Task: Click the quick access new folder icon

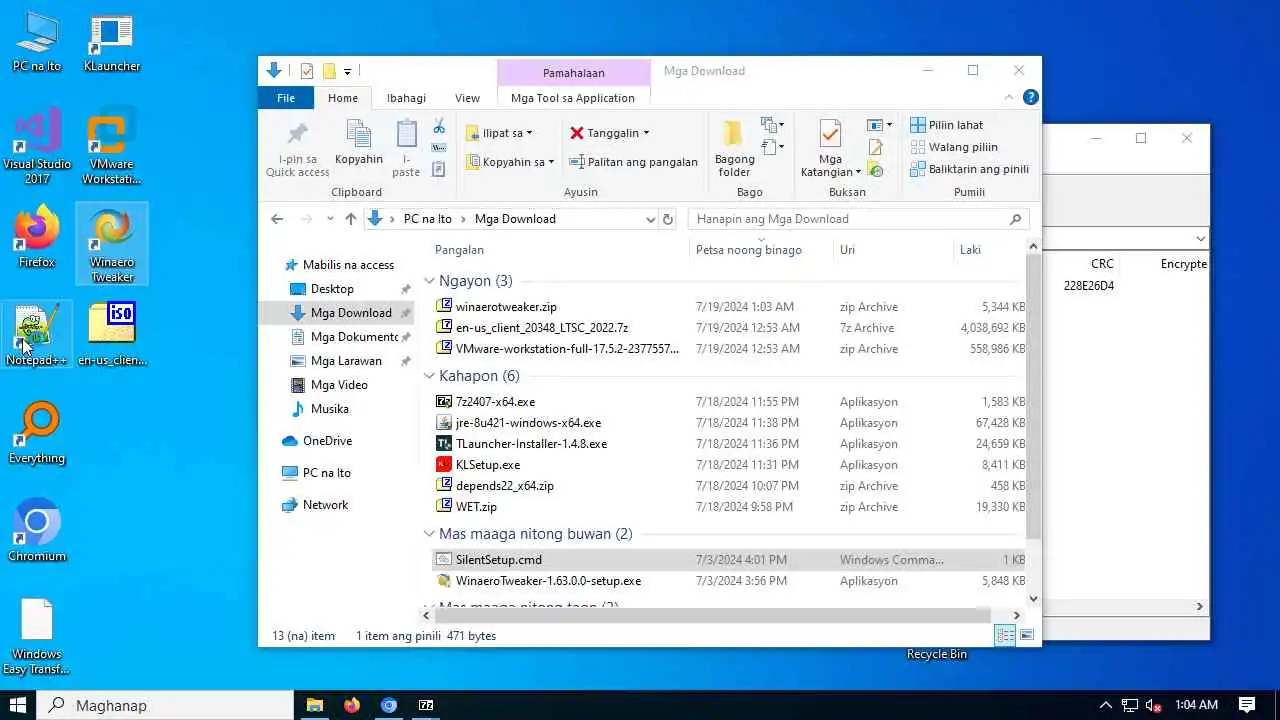Action: coord(329,71)
